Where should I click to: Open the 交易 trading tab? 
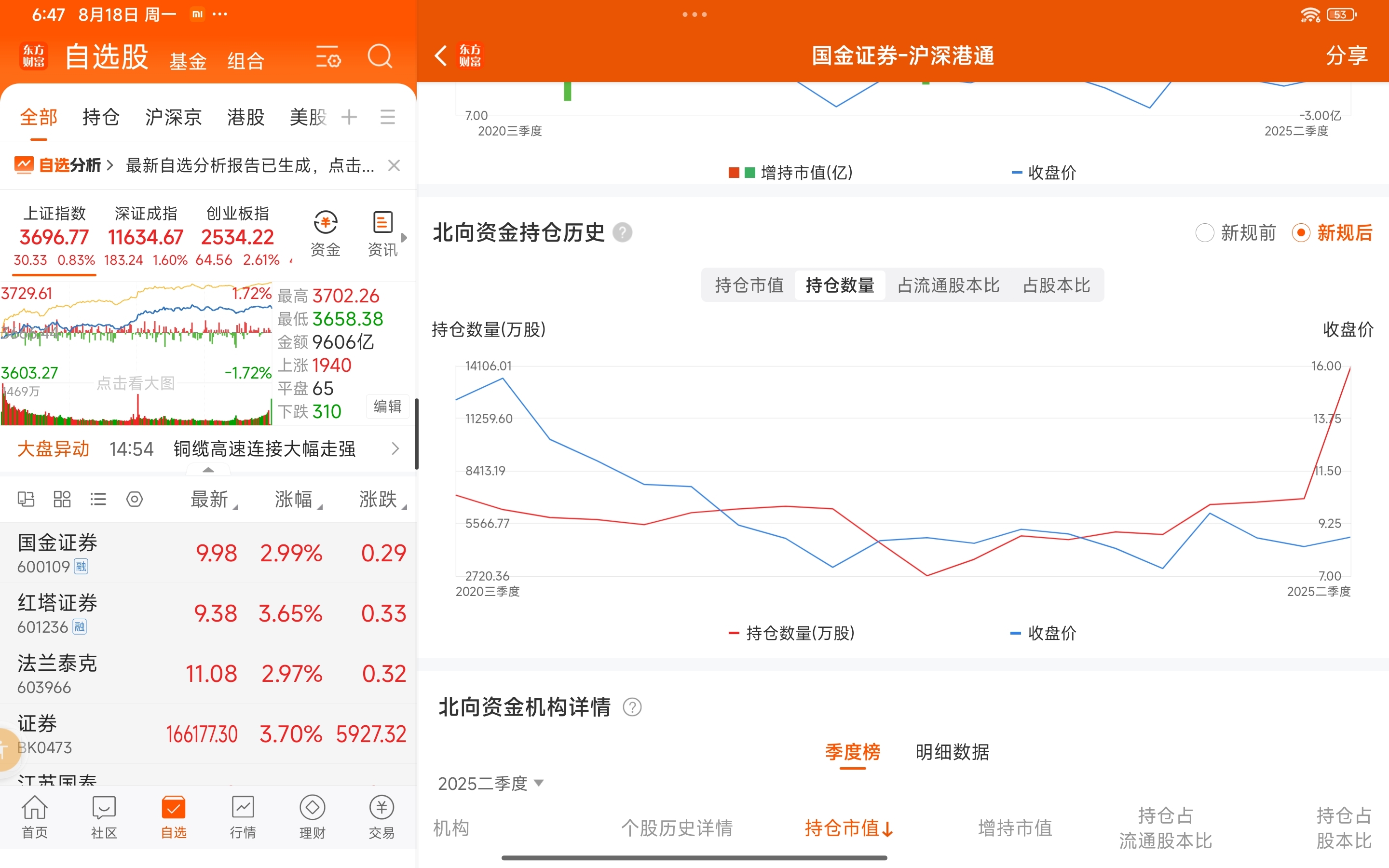(381, 817)
